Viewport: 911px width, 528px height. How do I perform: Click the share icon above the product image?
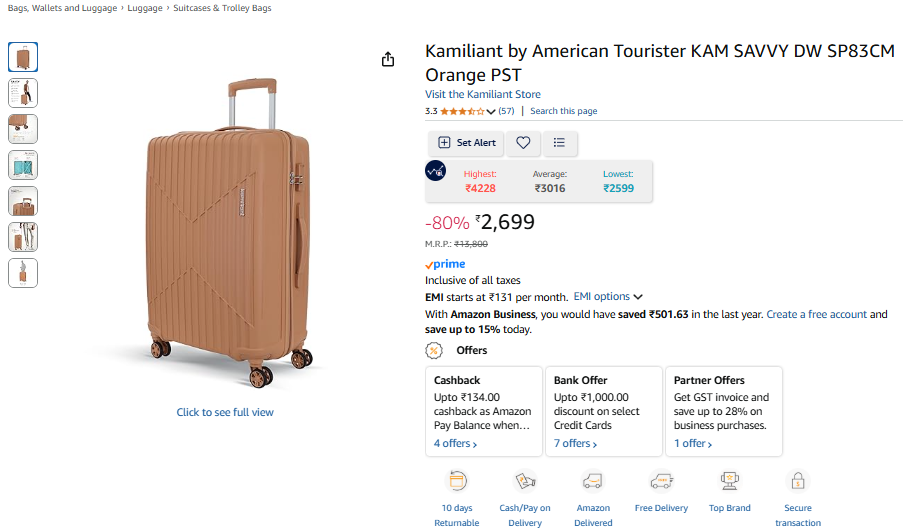click(x=388, y=60)
